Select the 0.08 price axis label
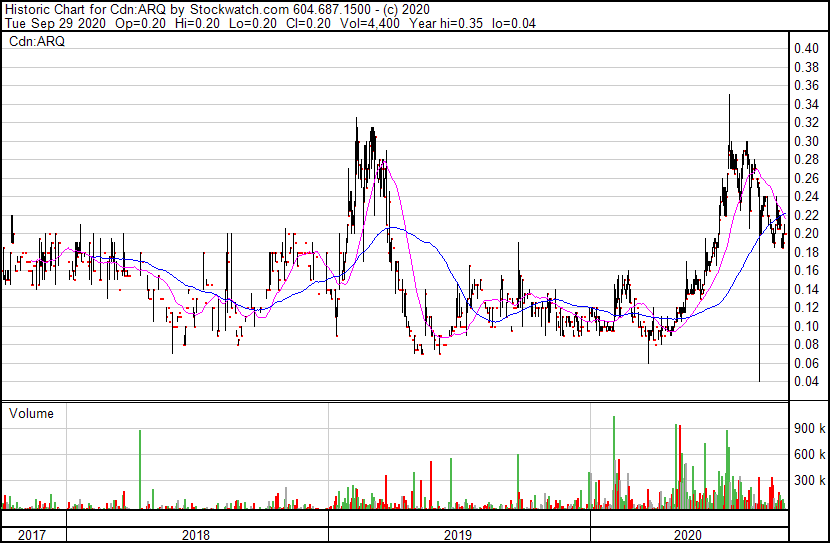Screen dimensions: 830x543 pyautogui.click(x=806, y=345)
